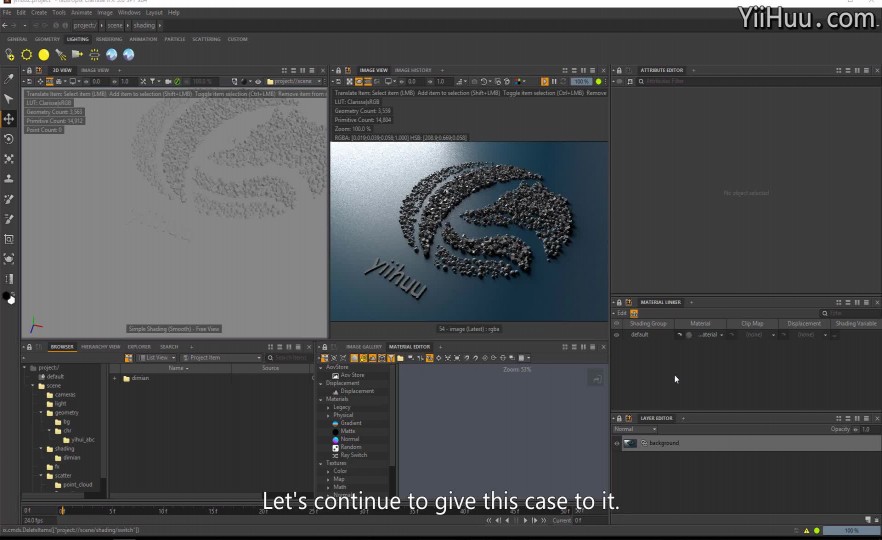Click the 100% progress bar in status bar
Image resolution: width=882 pixels, height=540 pixels.
tap(852, 530)
